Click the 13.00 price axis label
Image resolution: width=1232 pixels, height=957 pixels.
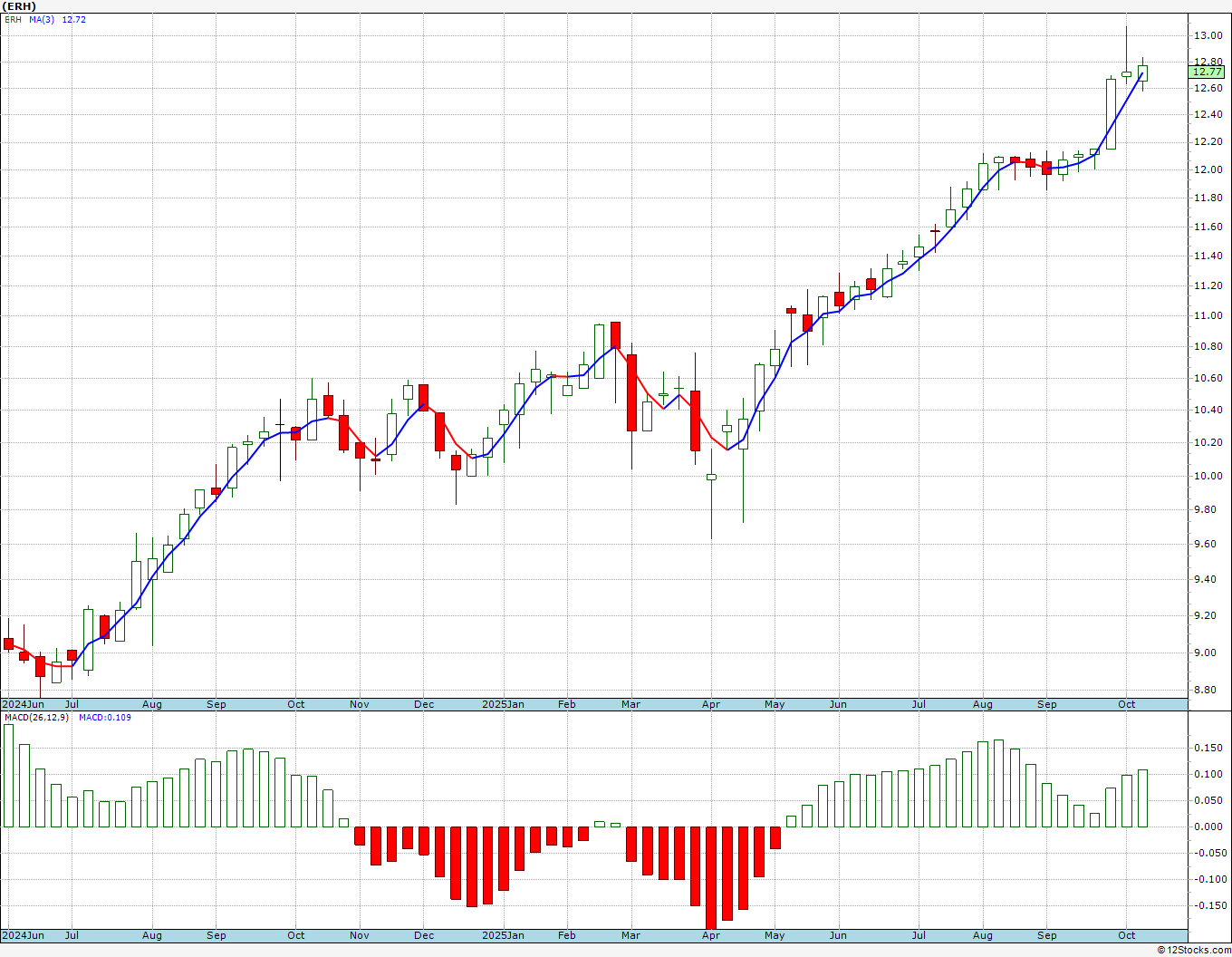1208,35
